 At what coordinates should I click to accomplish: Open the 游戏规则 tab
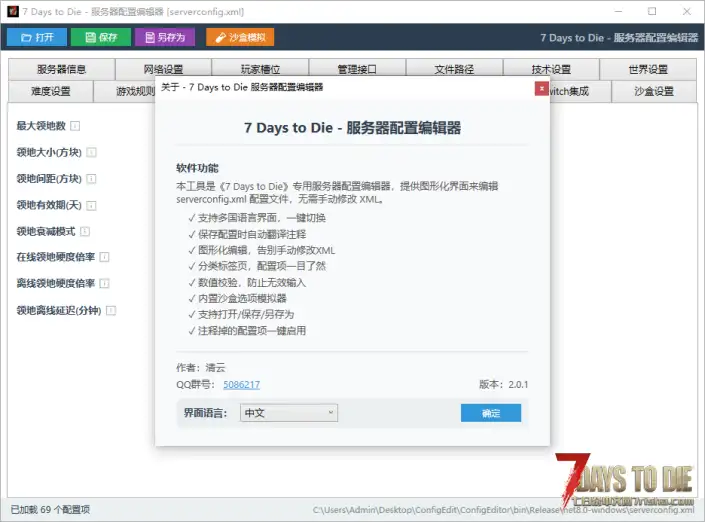(x=125, y=91)
